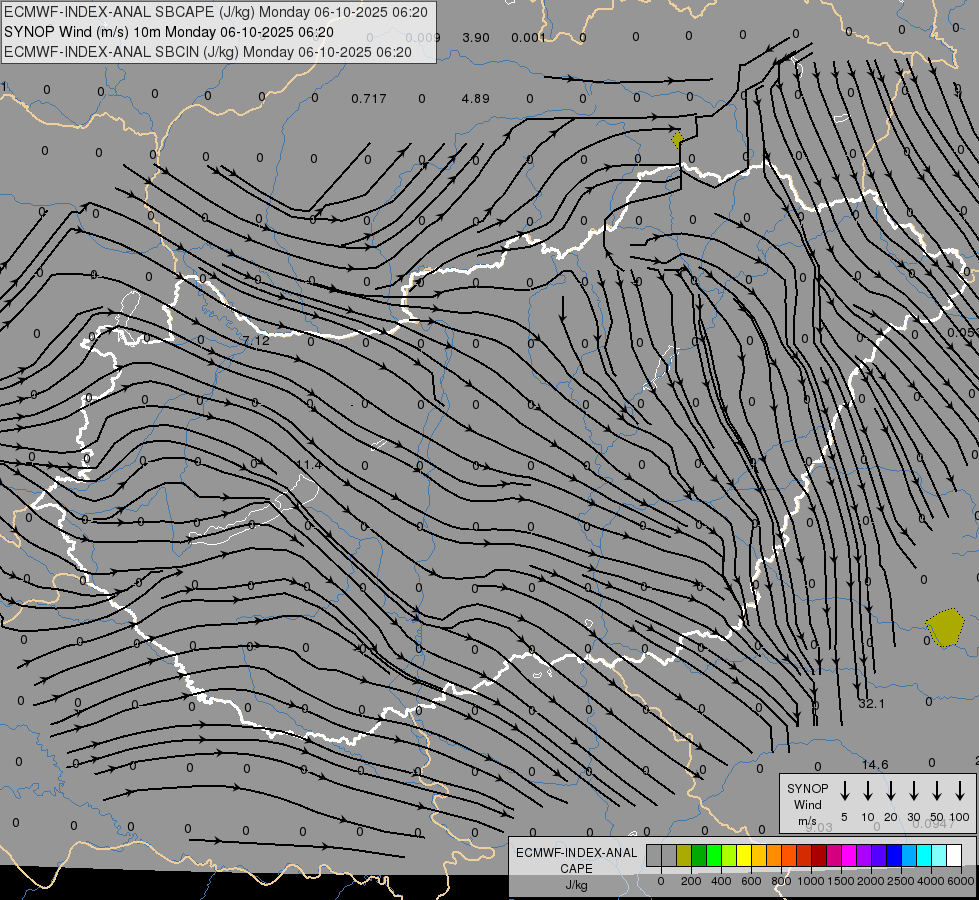The image size is (979, 900).
Task: Click the 7.12 map value
Action: point(257,341)
